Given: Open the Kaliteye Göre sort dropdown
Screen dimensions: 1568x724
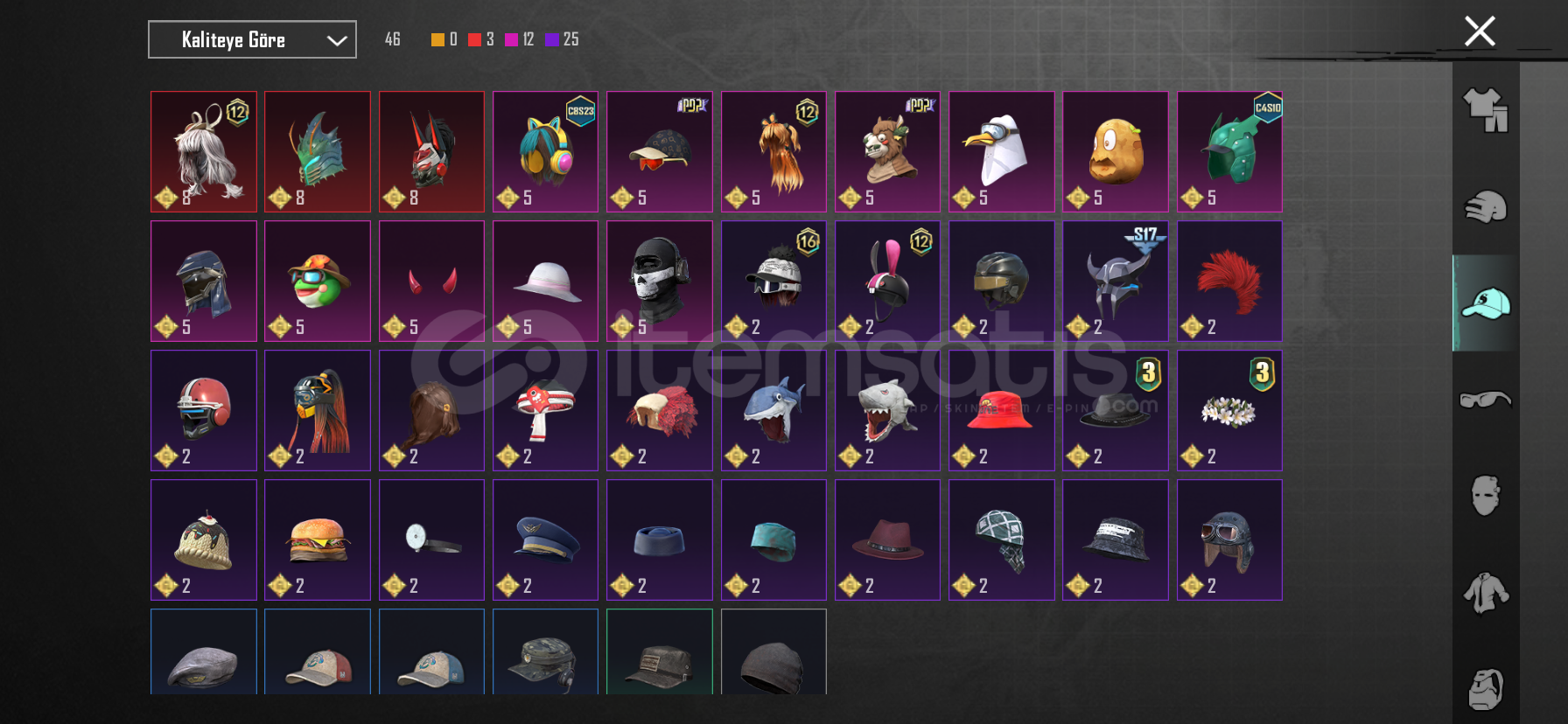Looking at the screenshot, I should click(x=252, y=39).
